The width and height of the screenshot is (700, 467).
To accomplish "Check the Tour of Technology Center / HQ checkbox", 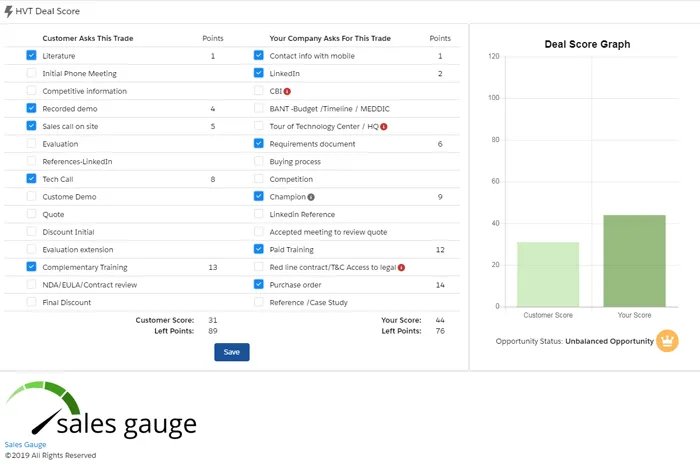I will click(x=258, y=126).
